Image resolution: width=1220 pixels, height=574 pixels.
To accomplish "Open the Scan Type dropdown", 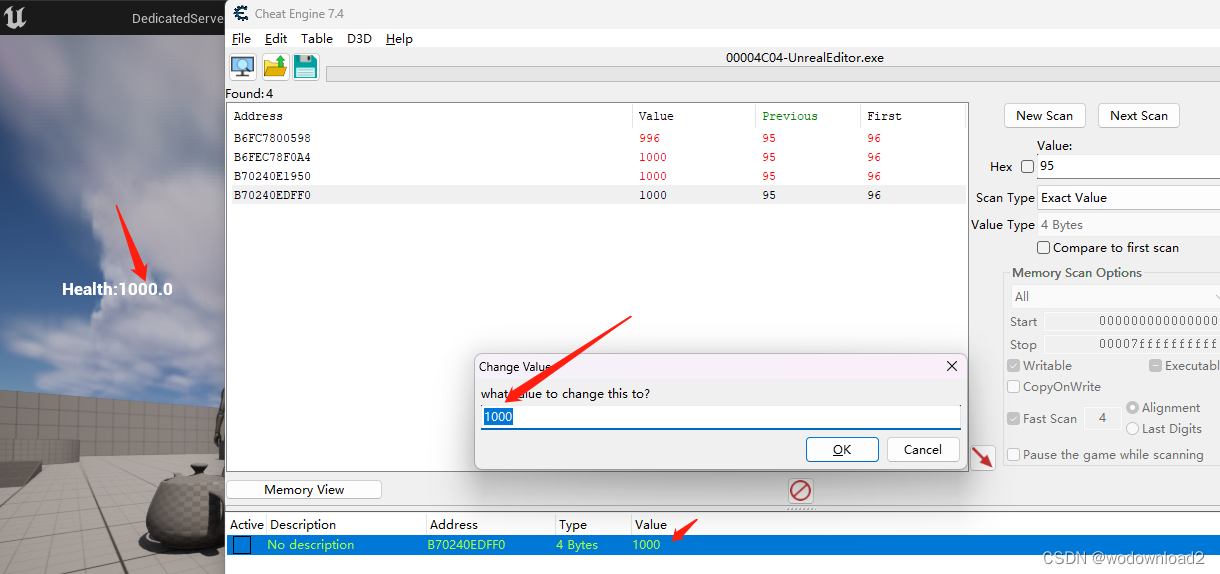I will coord(1128,198).
